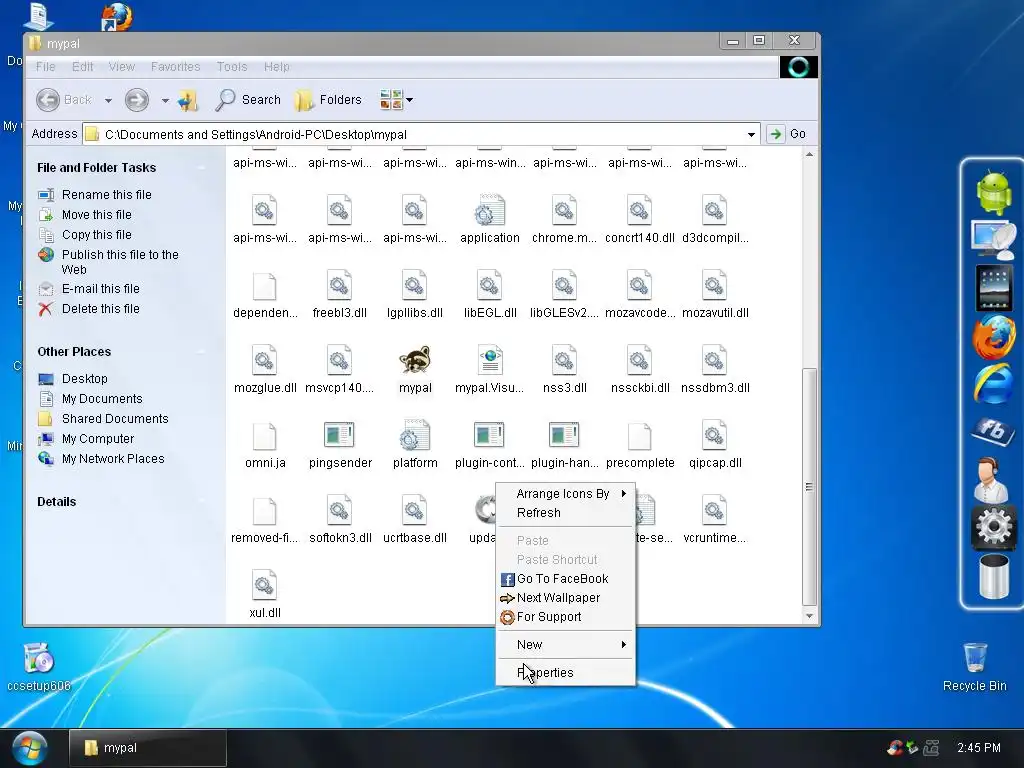Image resolution: width=1024 pixels, height=768 pixels.
Task: Click the file list vertical scrollbar thumb
Action: 809,487
